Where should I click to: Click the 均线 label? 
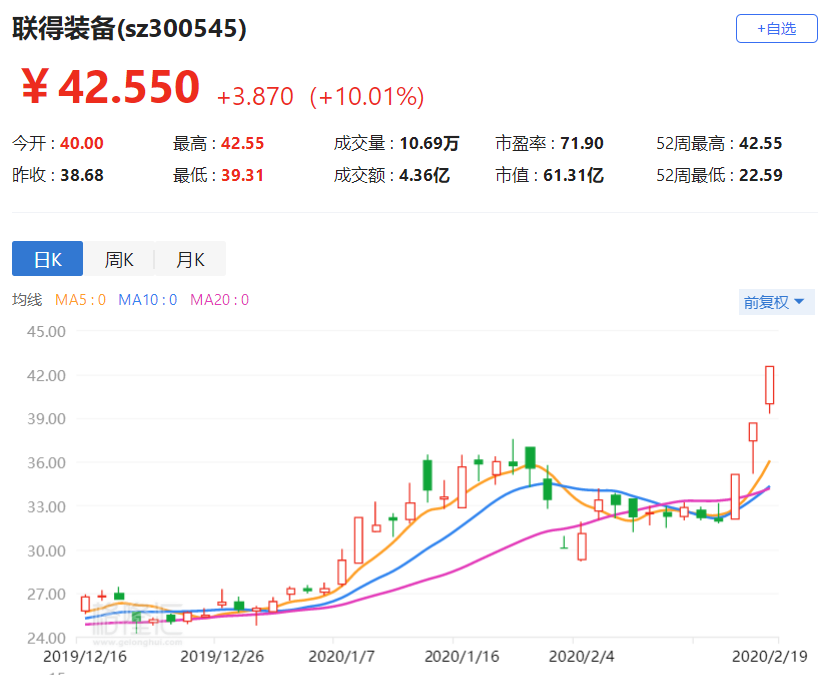[x=27, y=300]
